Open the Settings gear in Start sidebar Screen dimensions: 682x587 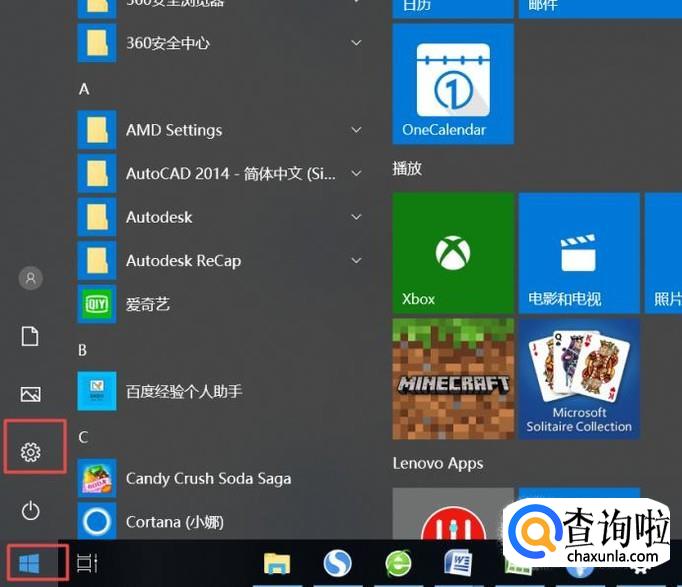[x=30, y=452]
